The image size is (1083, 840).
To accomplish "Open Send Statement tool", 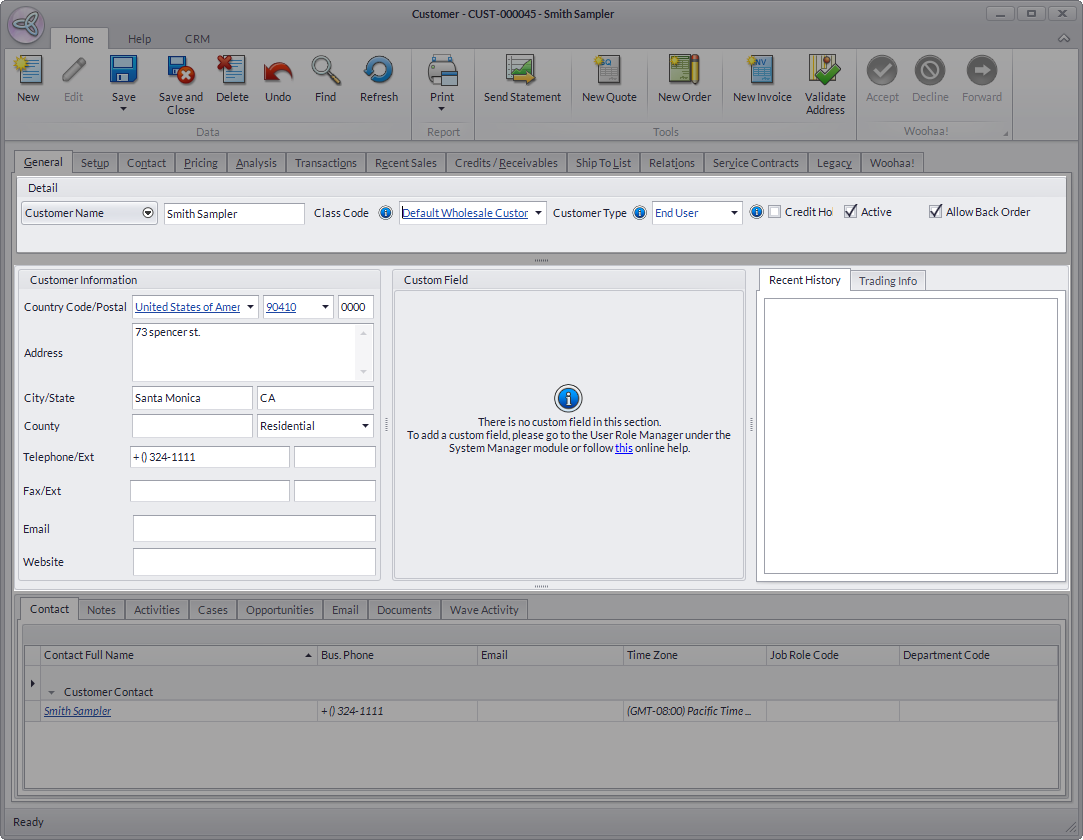I will pos(522,71).
